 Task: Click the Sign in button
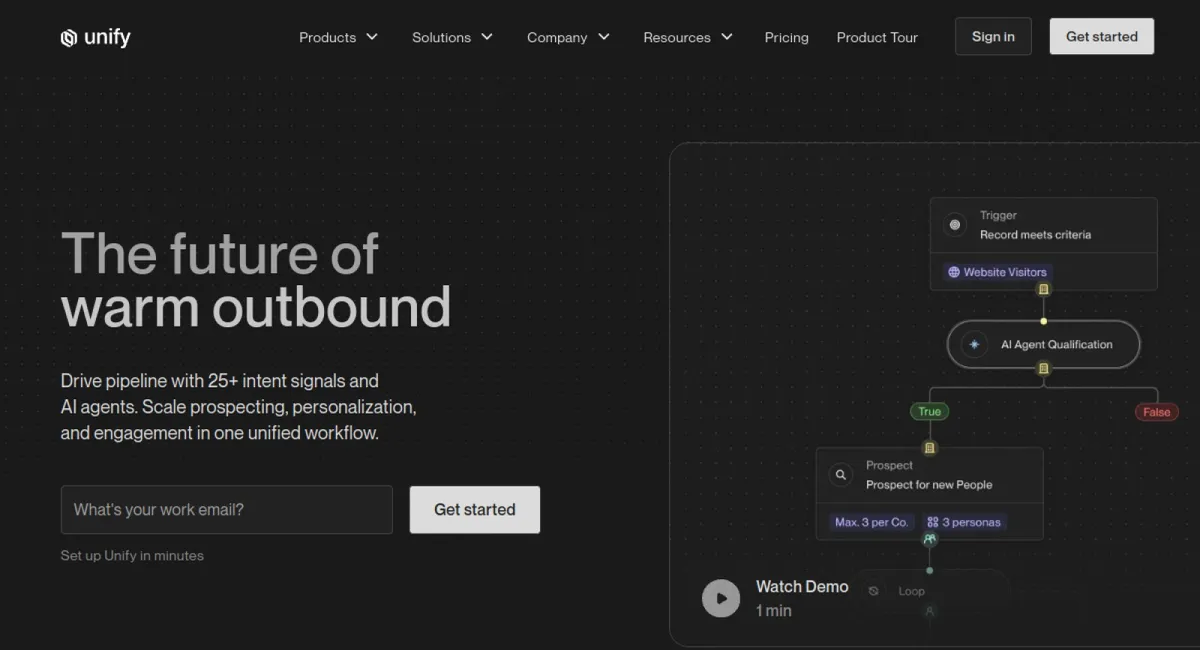point(993,36)
